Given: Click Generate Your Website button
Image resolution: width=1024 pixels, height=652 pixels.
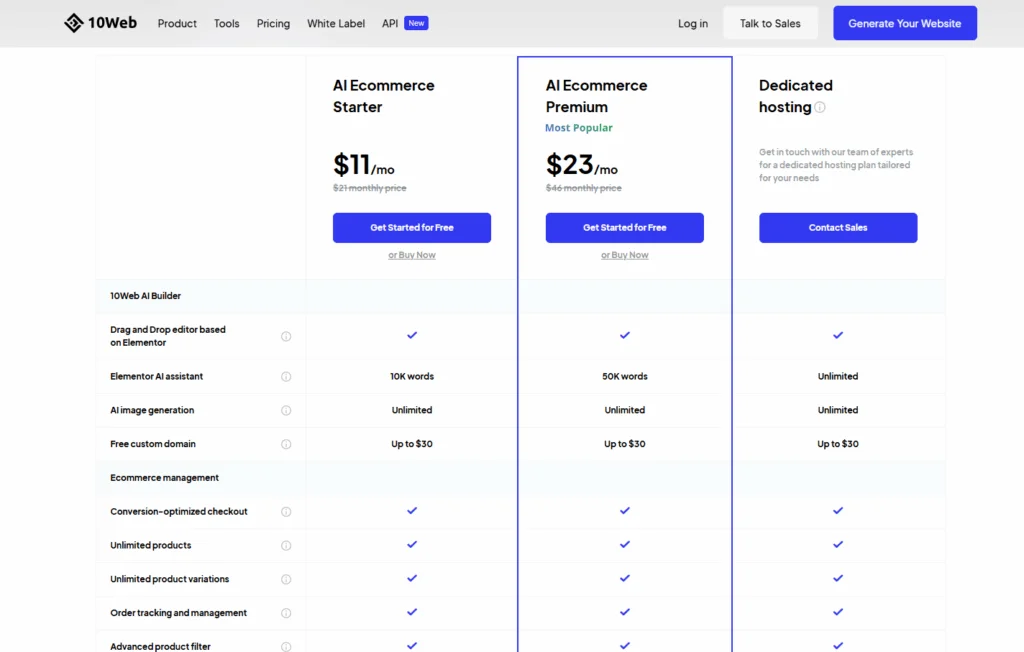Looking at the screenshot, I should tap(904, 24).
